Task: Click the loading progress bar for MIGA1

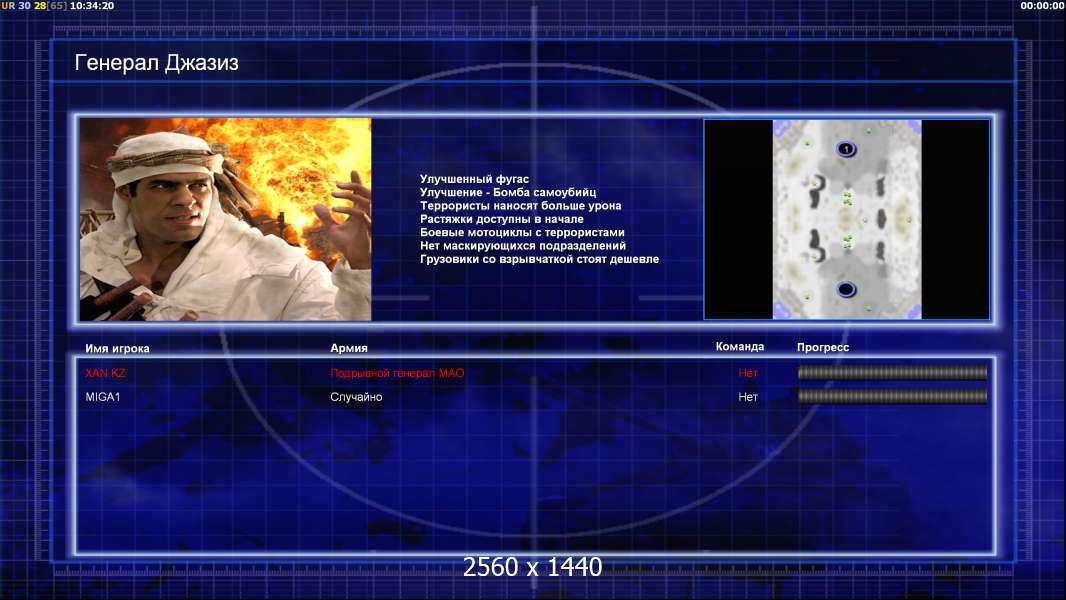Action: click(x=892, y=396)
